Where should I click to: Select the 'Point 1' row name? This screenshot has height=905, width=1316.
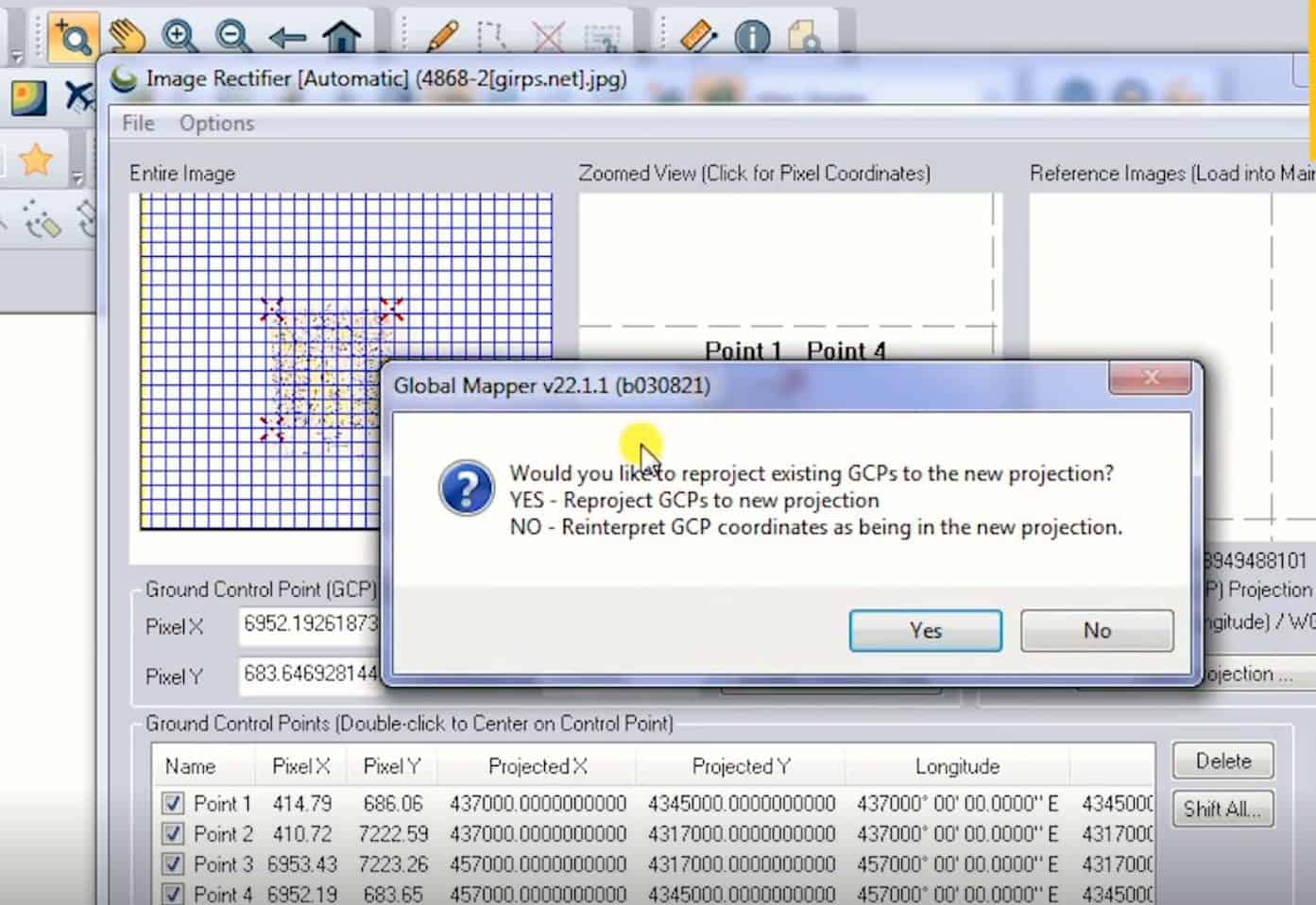[x=222, y=804]
